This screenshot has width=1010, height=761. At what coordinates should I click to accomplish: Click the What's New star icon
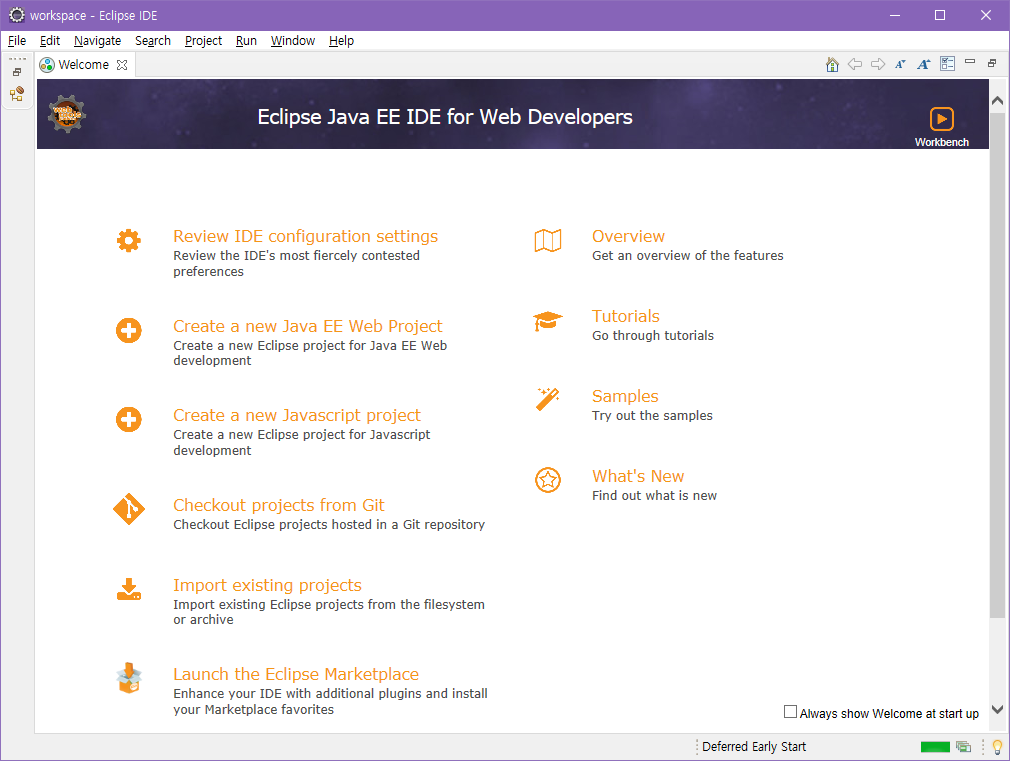coord(548,480)
